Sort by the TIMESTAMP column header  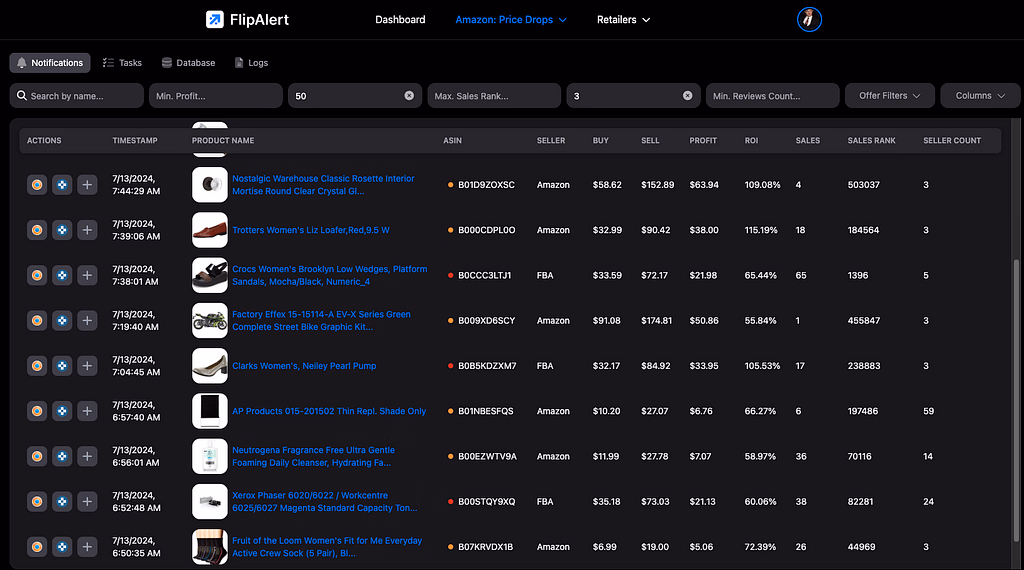point(135,140)
